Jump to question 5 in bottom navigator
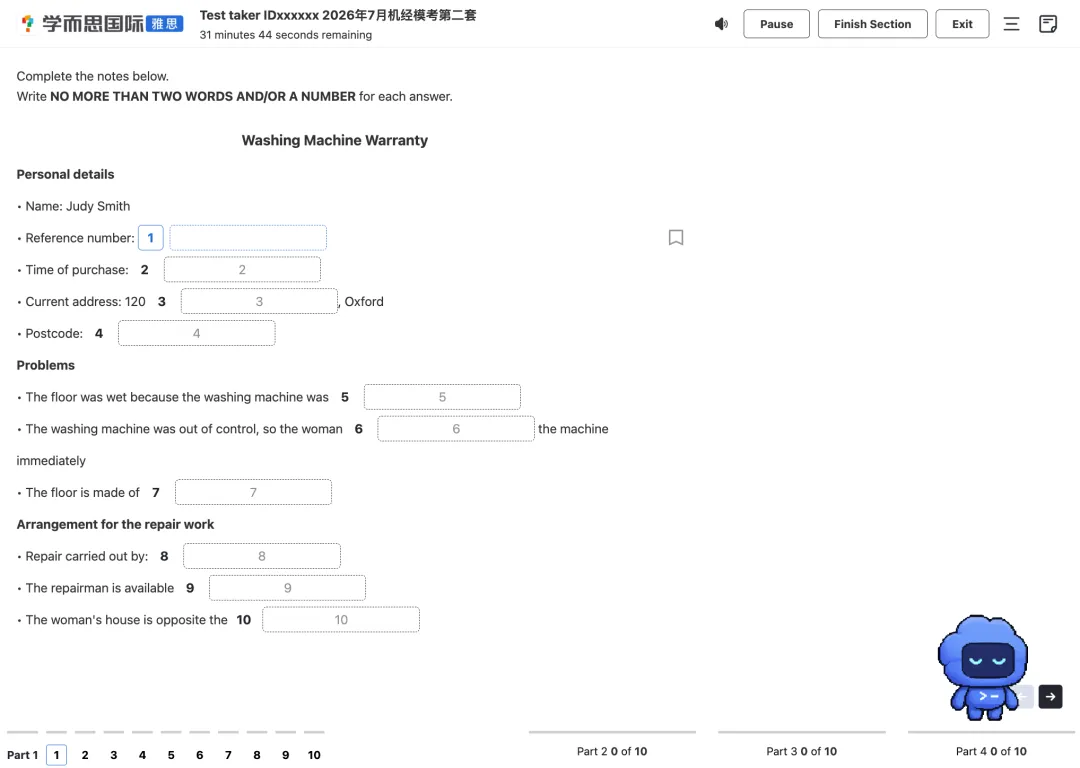This screenshot has width=1080, height=768. (171, 755)
